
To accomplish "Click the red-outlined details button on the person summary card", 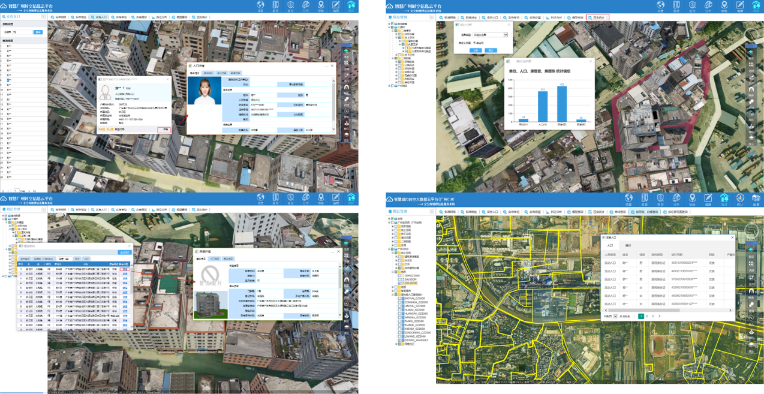I will point(165,130).
